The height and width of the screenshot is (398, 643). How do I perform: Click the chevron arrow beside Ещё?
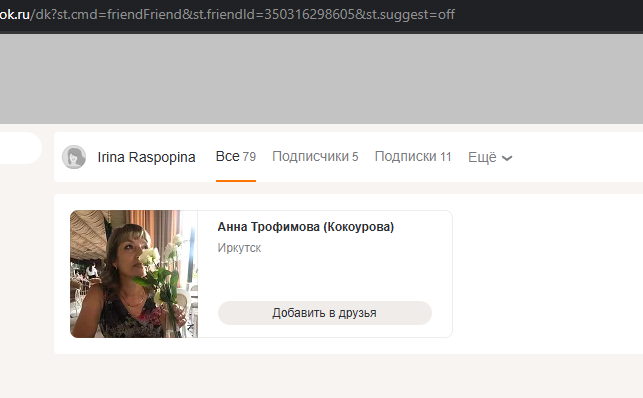(x=507, y=158)
